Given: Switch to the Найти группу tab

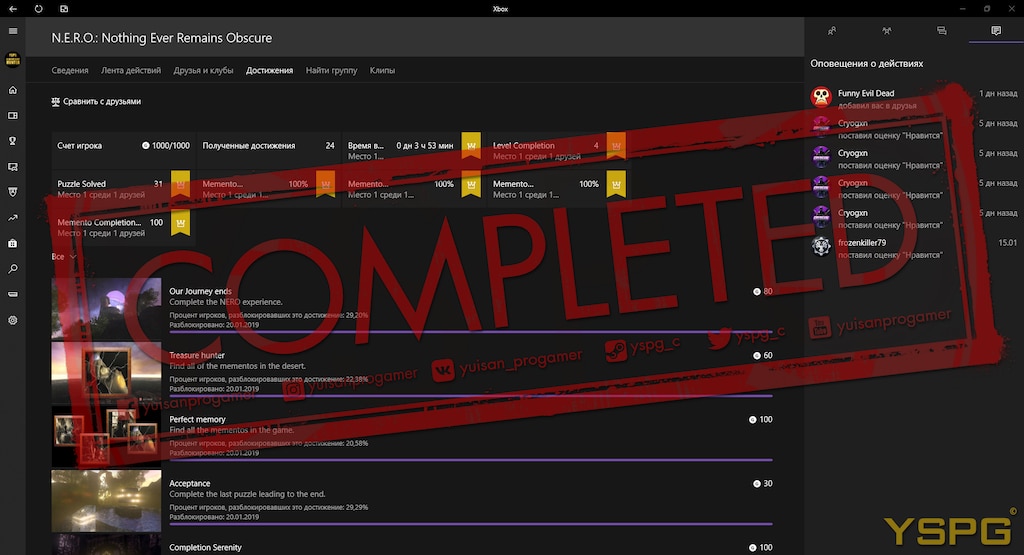Looking at the screenshot, I should (331, 71).
